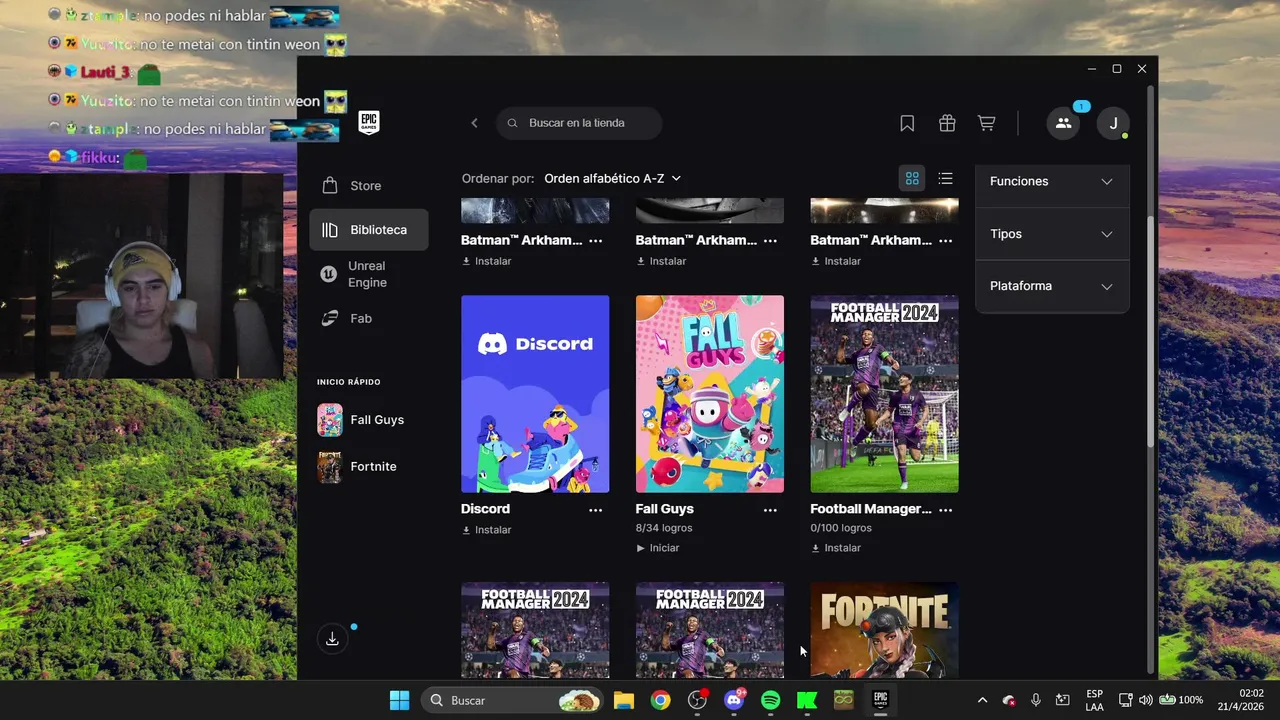Image resolution: width=1280 pixels, height=720 pixels.
Task: Click the microphone tray icon
Action: [x=1036, y=700]
